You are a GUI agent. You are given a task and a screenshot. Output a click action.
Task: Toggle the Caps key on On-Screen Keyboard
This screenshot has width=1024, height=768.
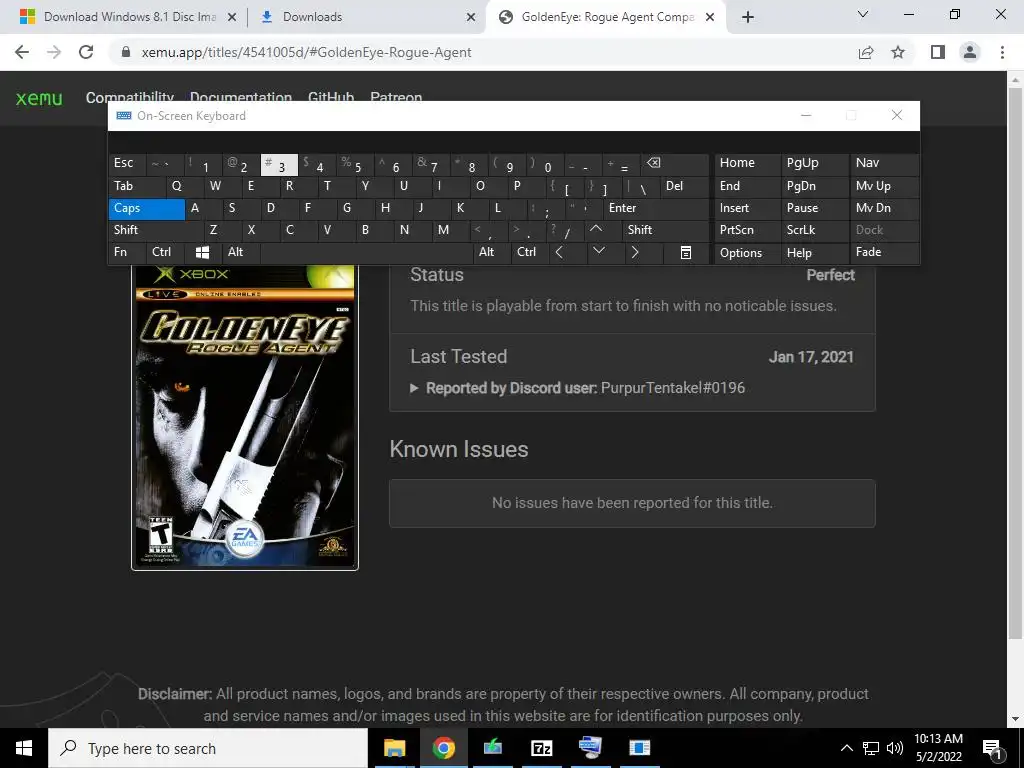tap(146, 208)
